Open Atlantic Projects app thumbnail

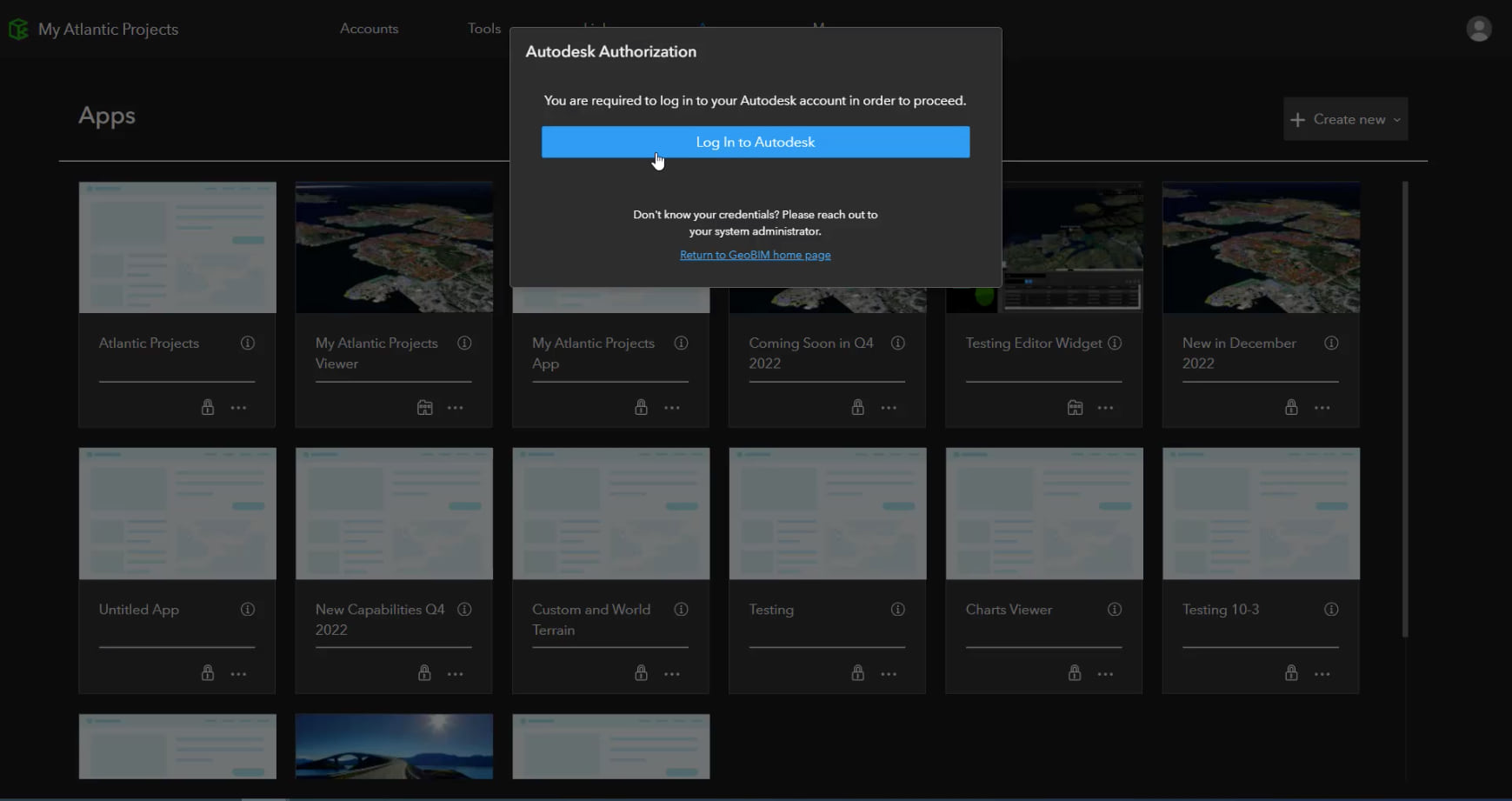pyautogui.click(x=177, y=247)
